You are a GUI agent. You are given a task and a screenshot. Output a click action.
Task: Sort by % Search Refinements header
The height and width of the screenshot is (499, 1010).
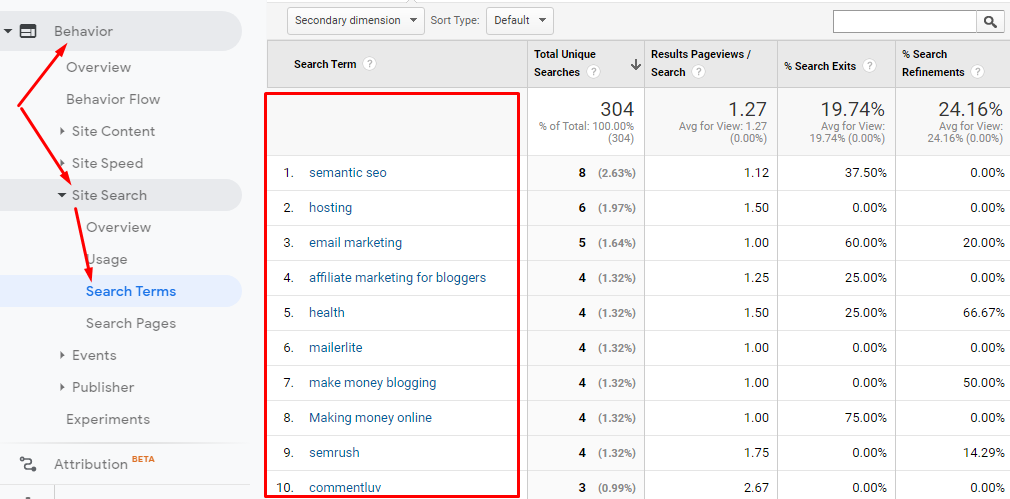[x=933, y=63]
